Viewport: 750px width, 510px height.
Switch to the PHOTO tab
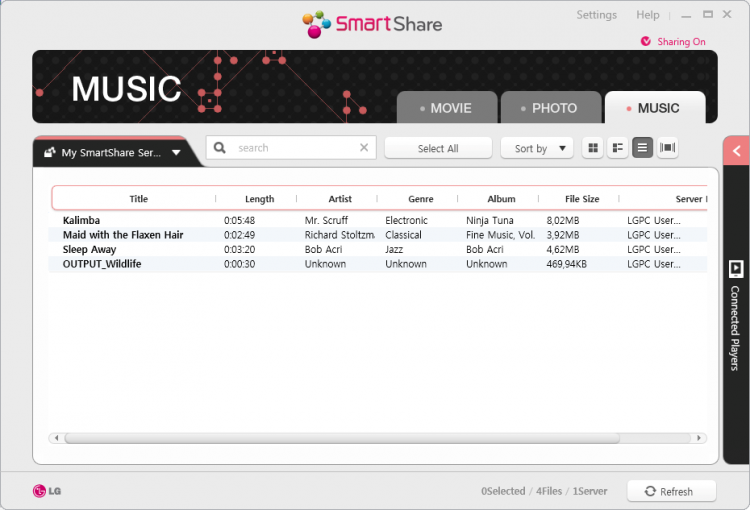551,108
